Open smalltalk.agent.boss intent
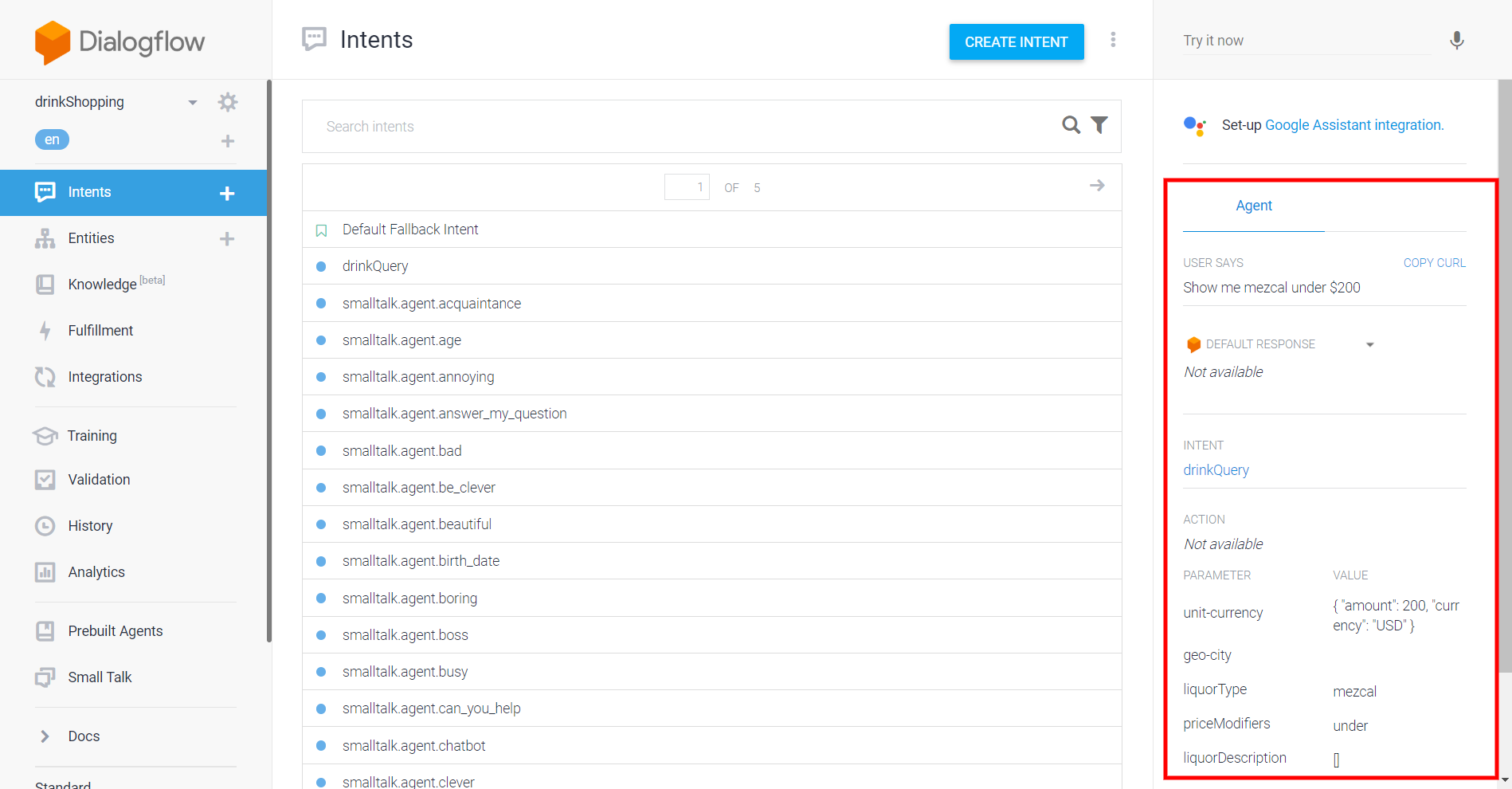The height and width of the screenshot is (789, 1512). click(x=712, y=635)
